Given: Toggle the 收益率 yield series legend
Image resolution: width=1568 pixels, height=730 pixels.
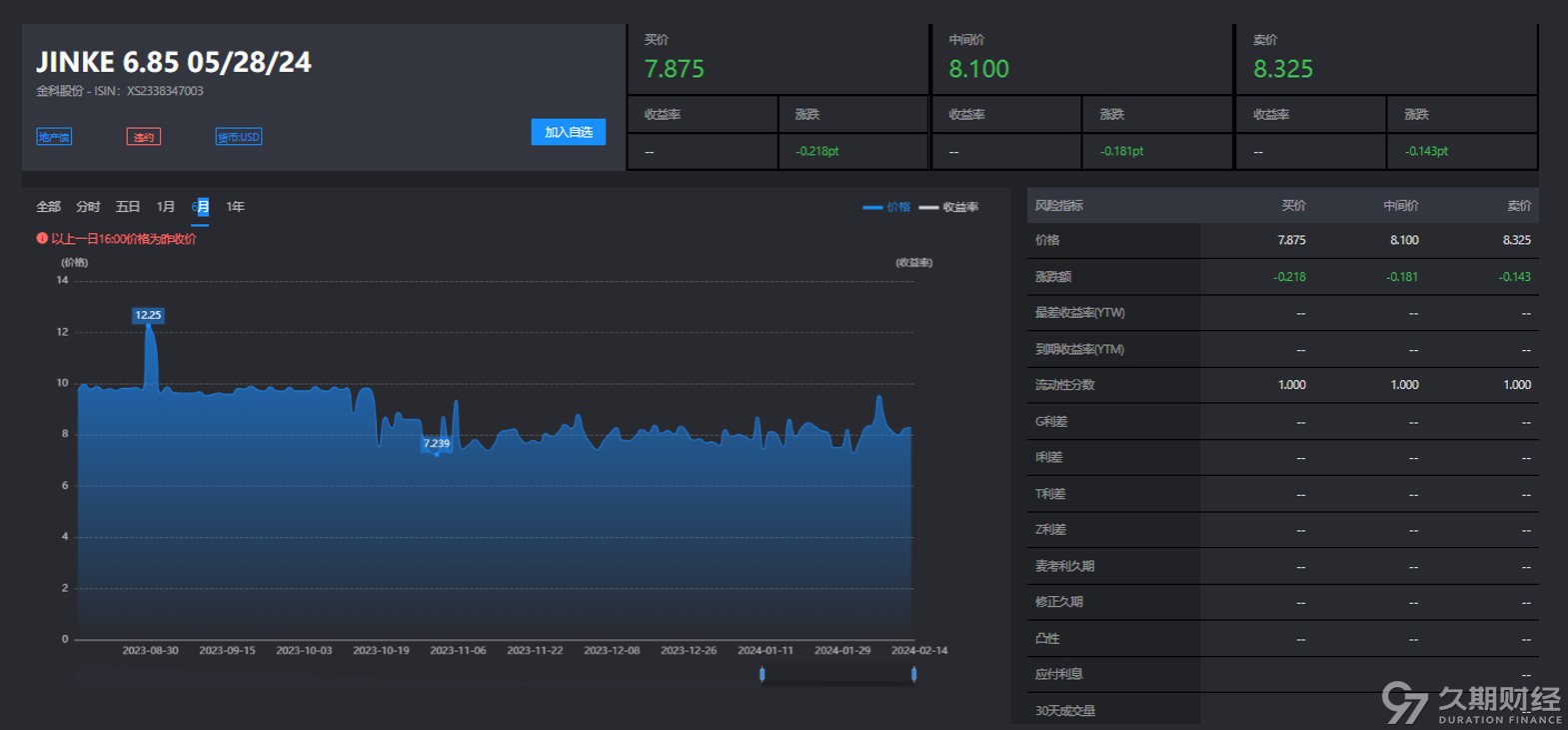Looking at the screenshot, I should [948, 207].
